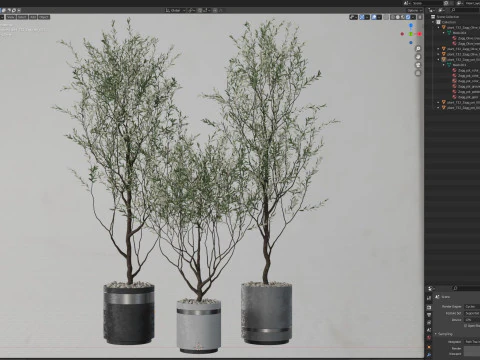Open the viewport Select menu

point(22,17)
